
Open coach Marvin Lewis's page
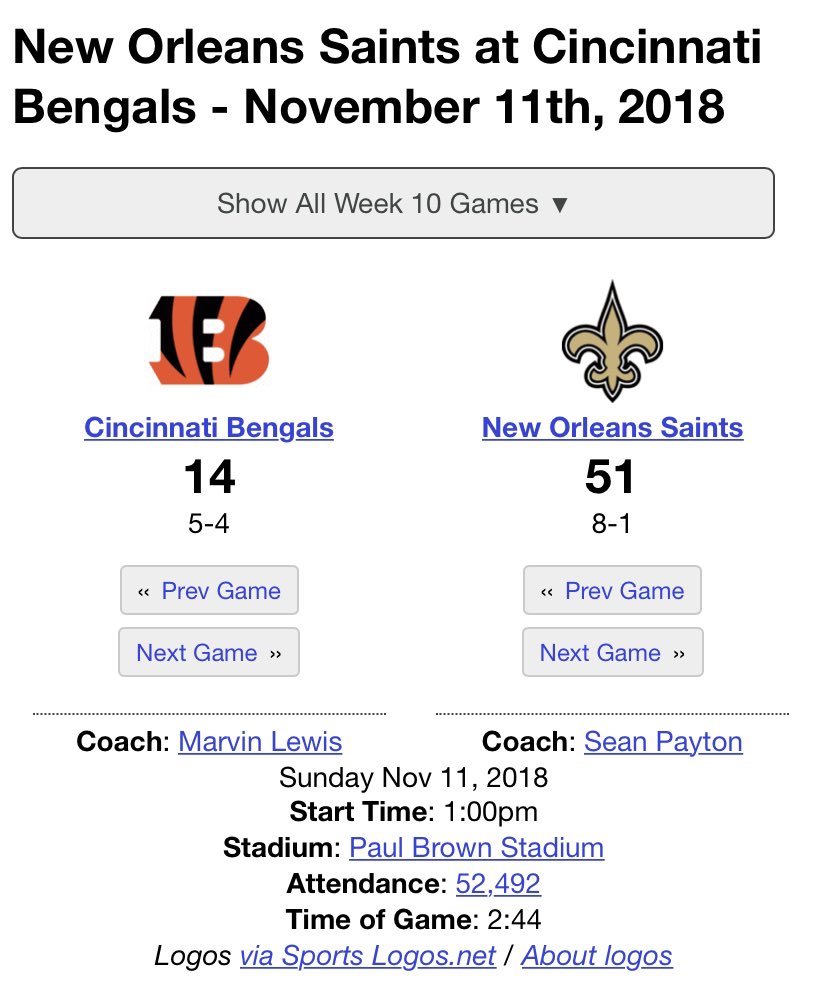click(x=260, y=742)
